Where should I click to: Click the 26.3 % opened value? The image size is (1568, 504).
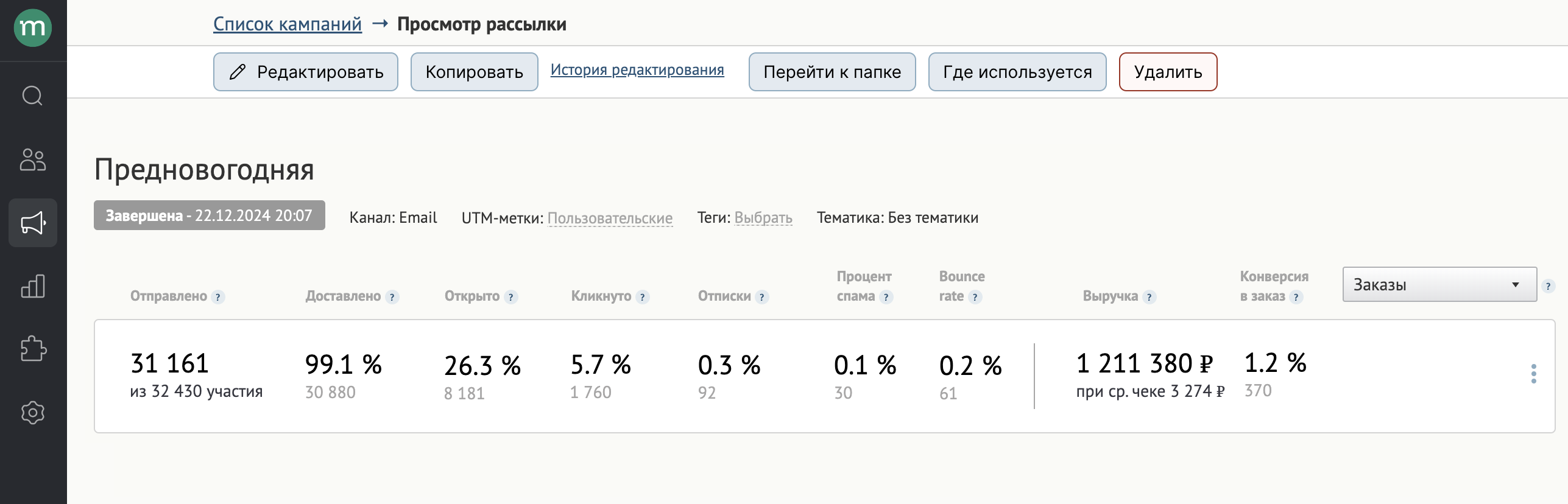coord(482,366)
